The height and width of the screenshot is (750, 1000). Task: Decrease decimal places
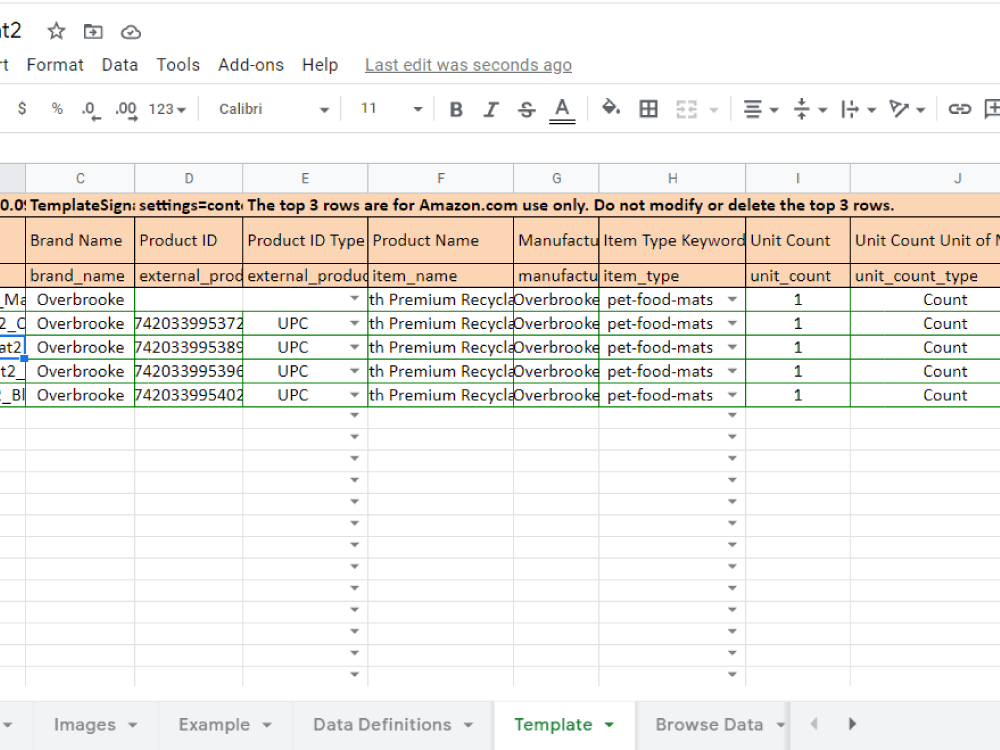click(x=90, y=108)
